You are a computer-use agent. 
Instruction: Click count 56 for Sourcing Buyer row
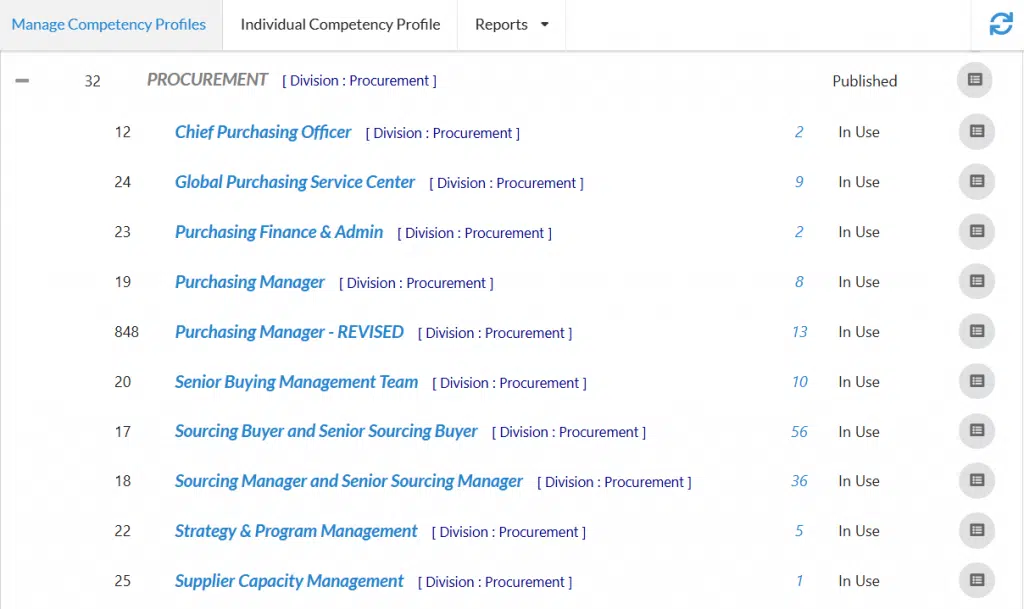(799, 432)
